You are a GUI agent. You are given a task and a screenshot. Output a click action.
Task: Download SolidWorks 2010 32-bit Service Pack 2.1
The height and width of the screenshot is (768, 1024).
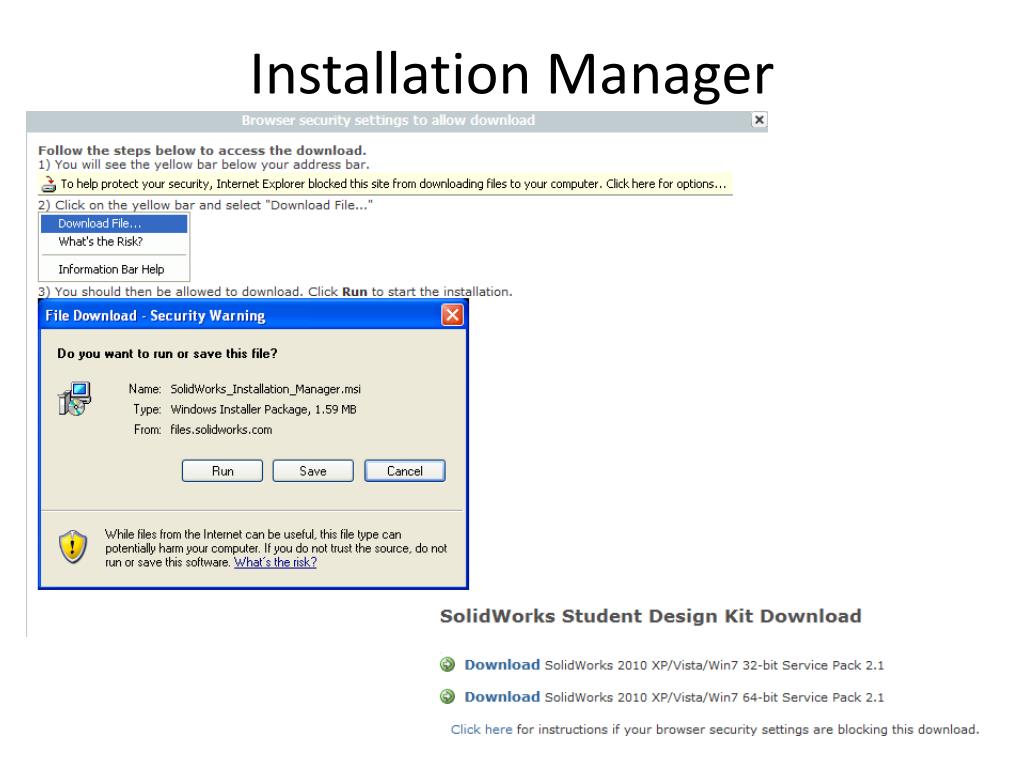coord(502,665)
